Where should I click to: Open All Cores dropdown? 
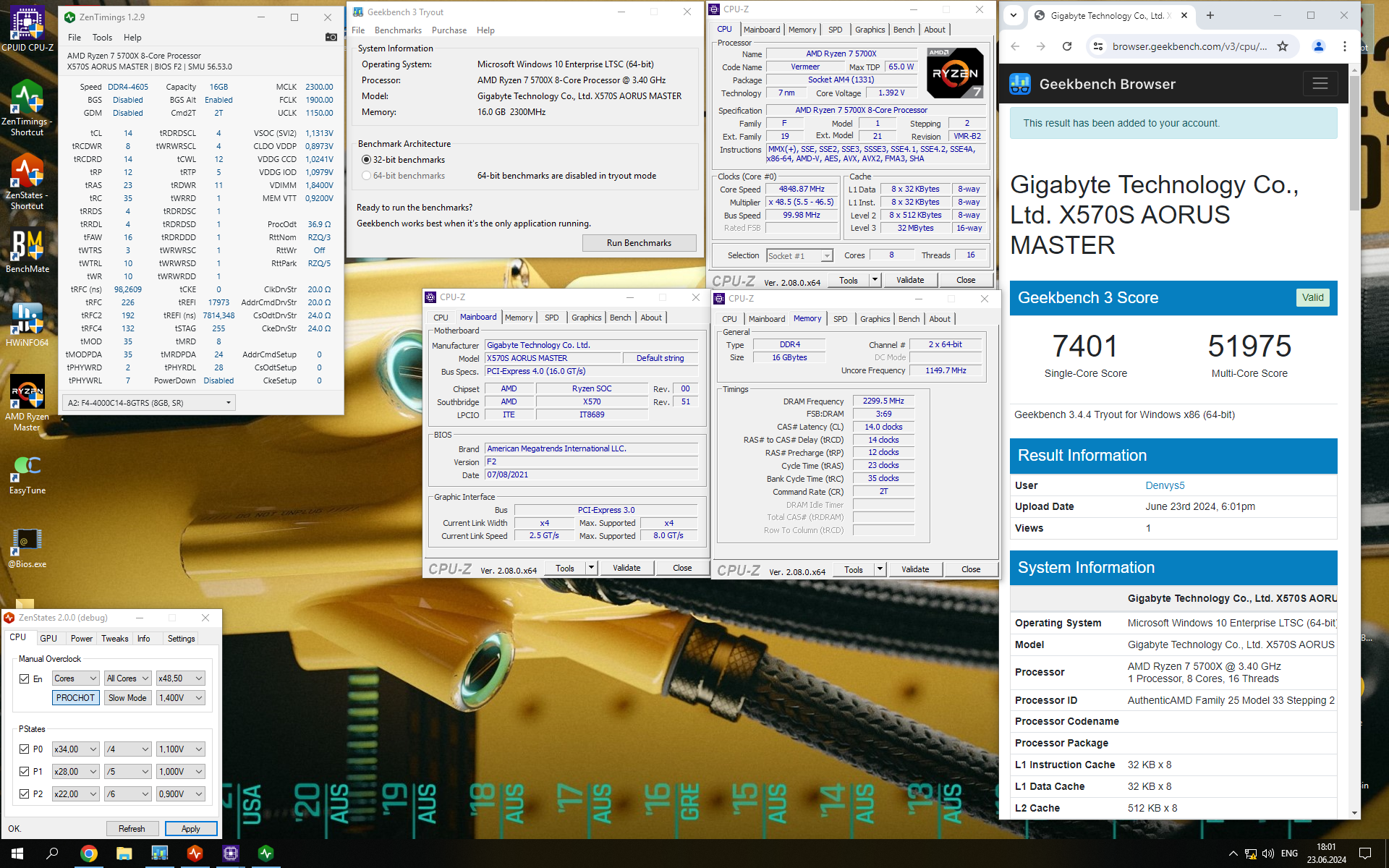[x=127, y=678]
